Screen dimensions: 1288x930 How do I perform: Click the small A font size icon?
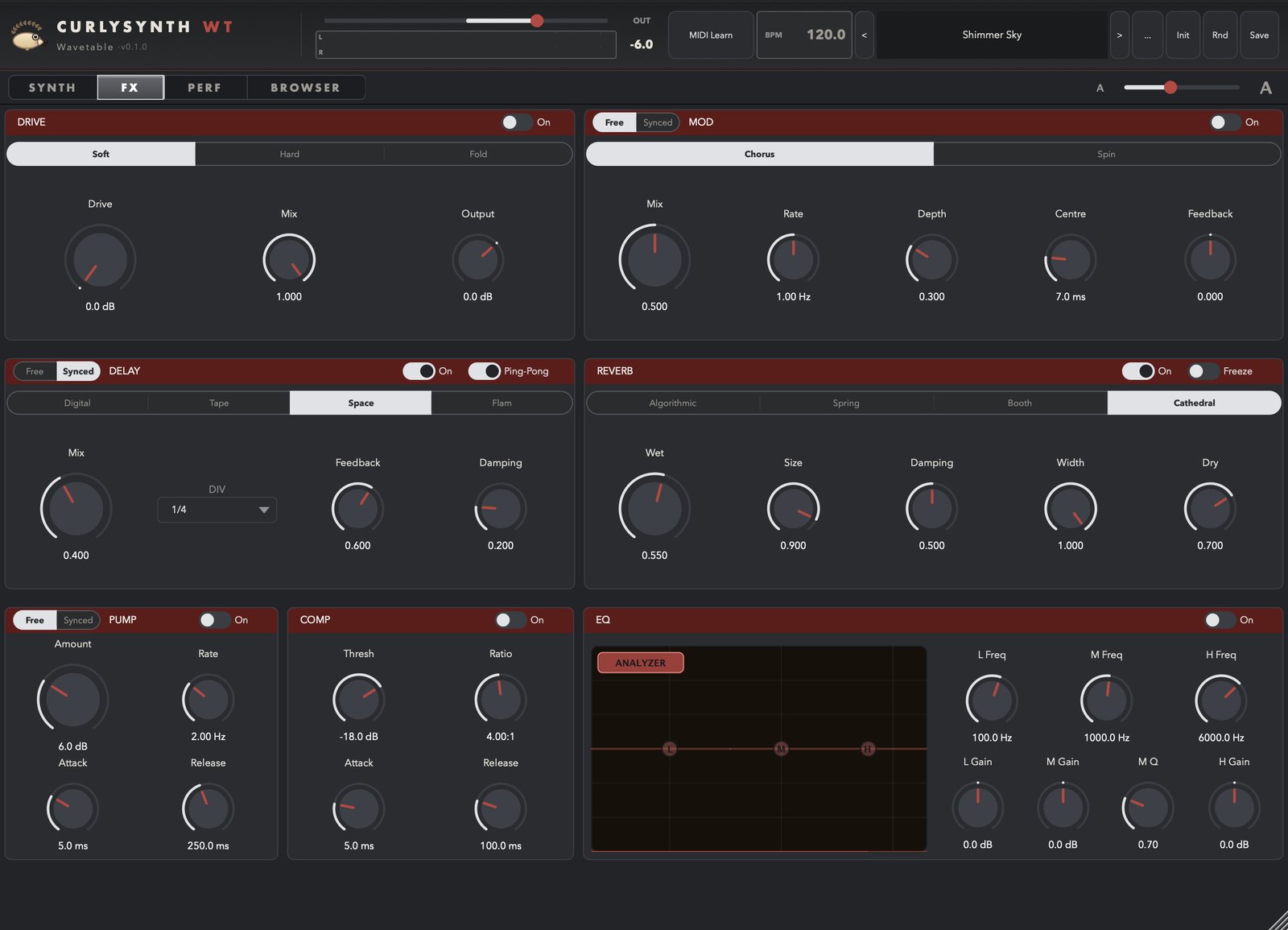[x=1100, y=88]
